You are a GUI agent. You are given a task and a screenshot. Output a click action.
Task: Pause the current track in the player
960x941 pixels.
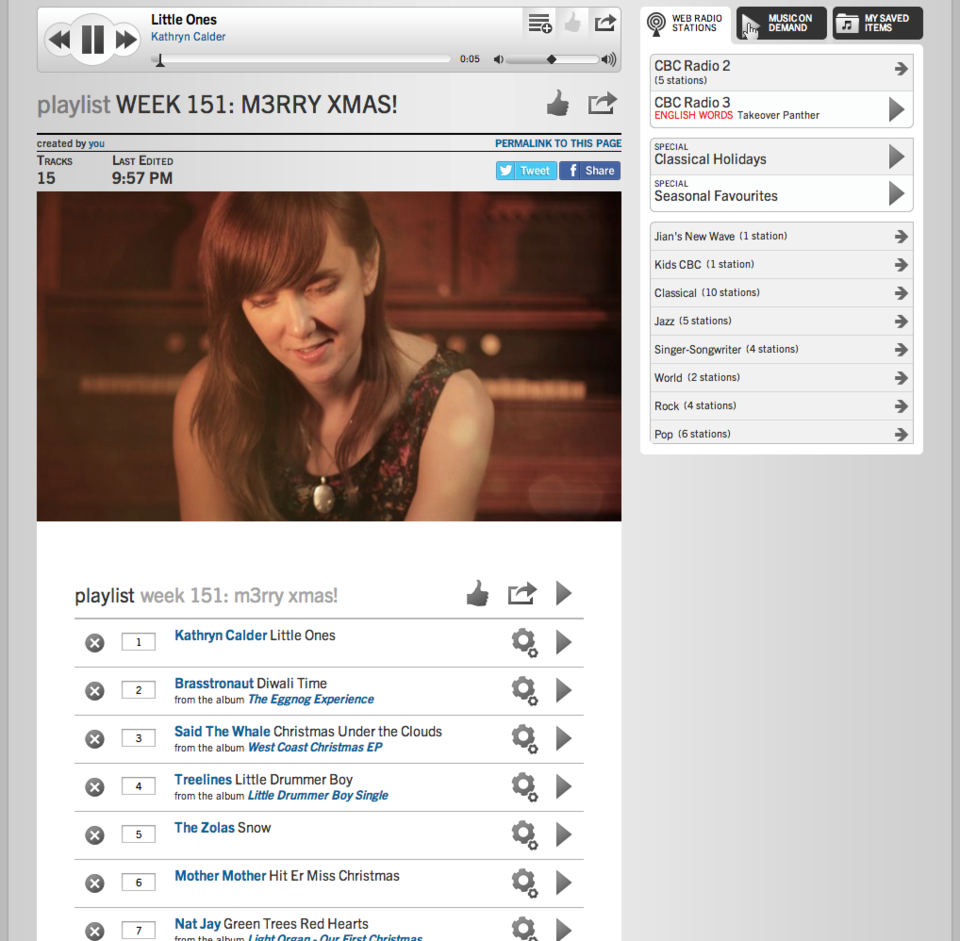[x=93, y=40]
